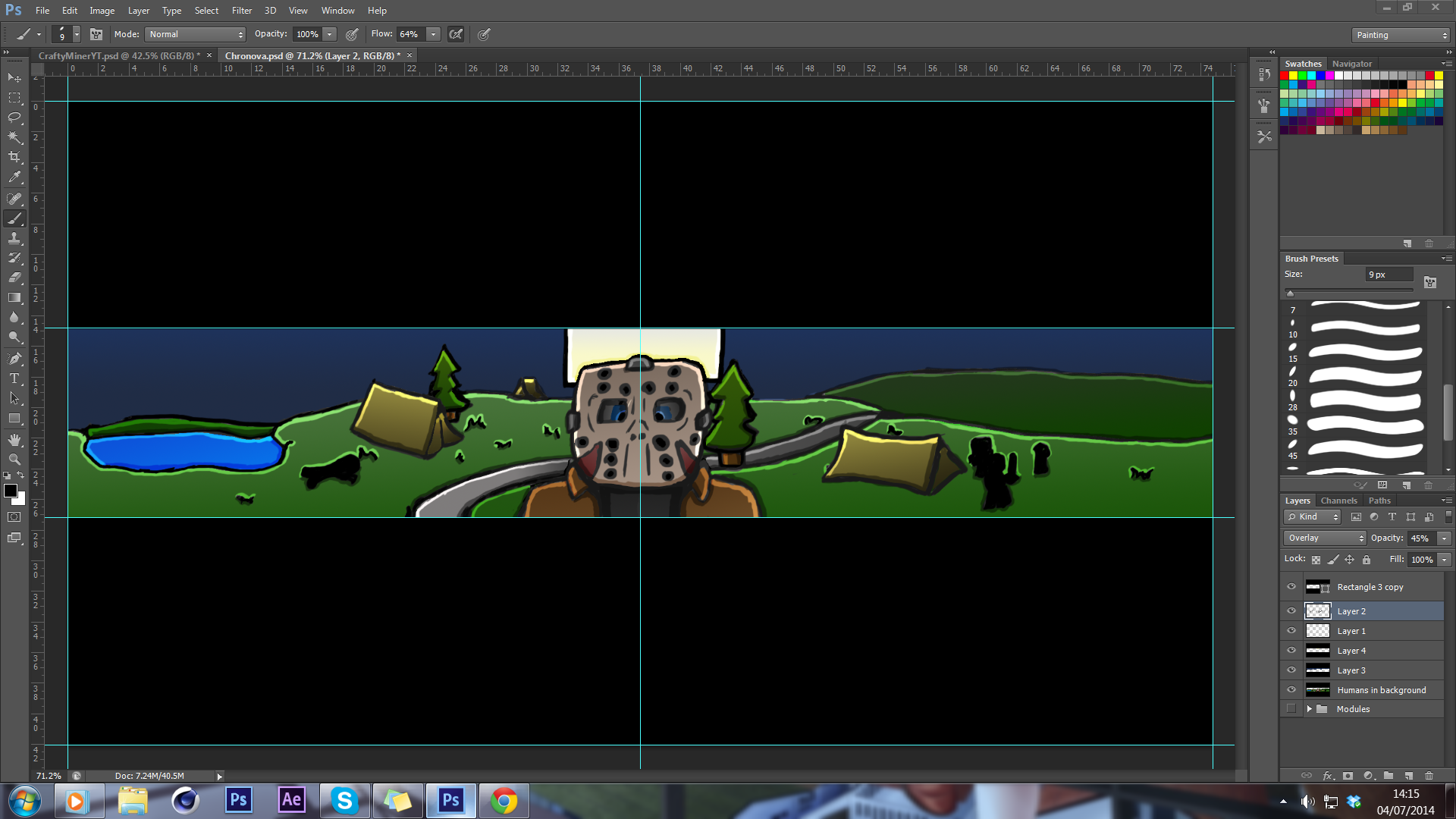Image resolution: width=1456 pixels, height=819 pixels.
Task: Click the foreground color swatch
Action: [11, 491]
